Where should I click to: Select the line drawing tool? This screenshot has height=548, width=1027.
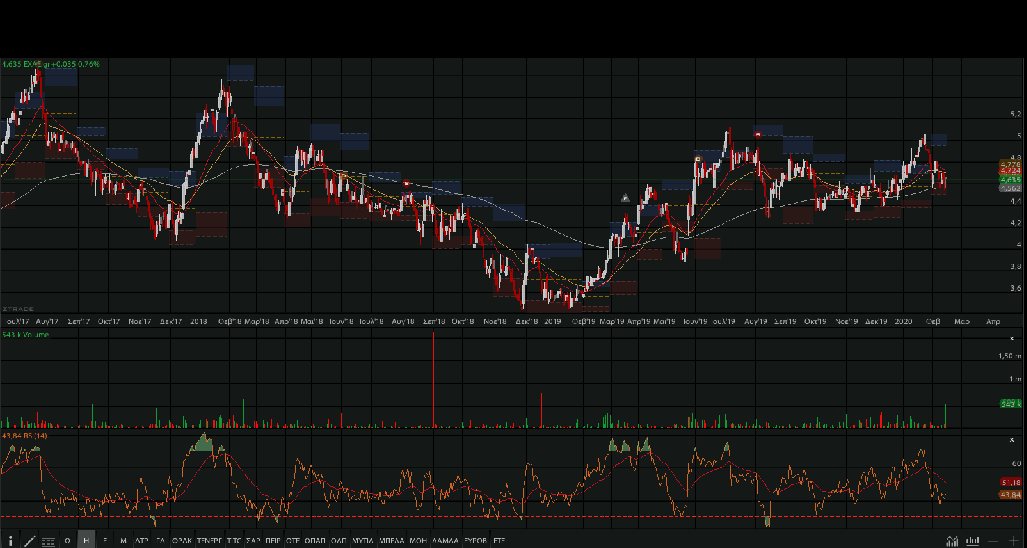(29, 541)
